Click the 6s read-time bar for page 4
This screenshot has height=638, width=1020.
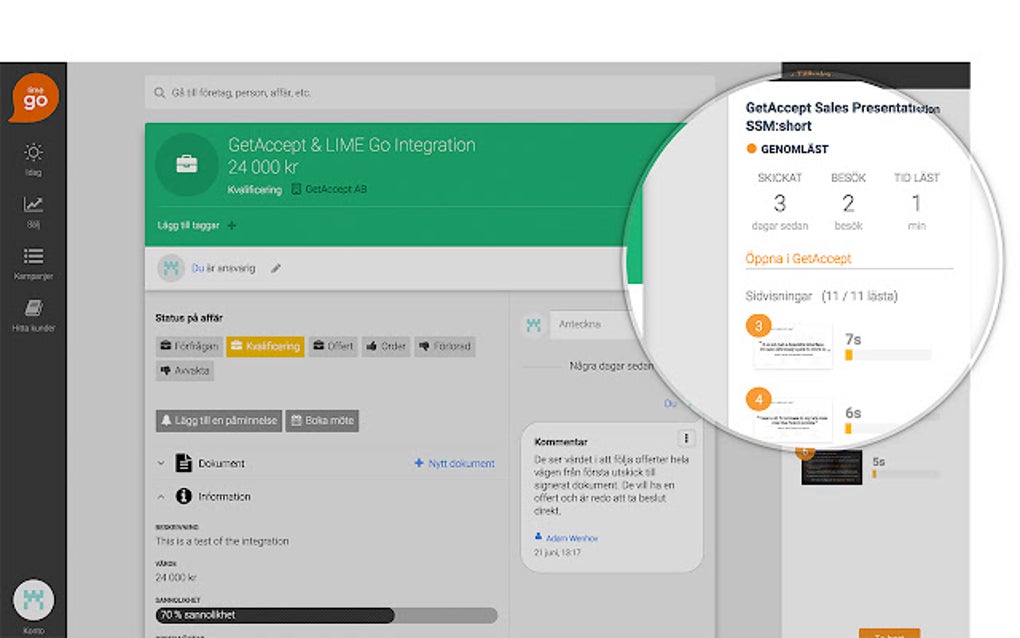click(x=889, y=429)
